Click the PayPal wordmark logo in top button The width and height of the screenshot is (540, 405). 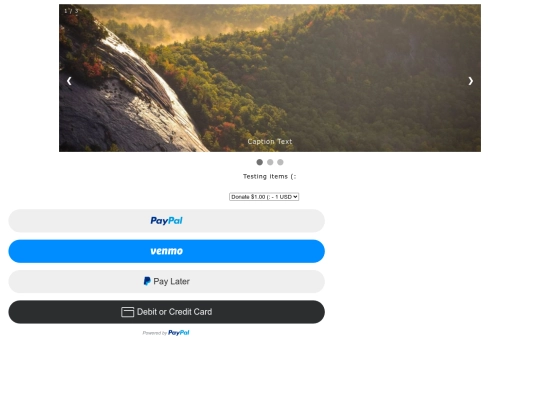[x=166, y=221]
